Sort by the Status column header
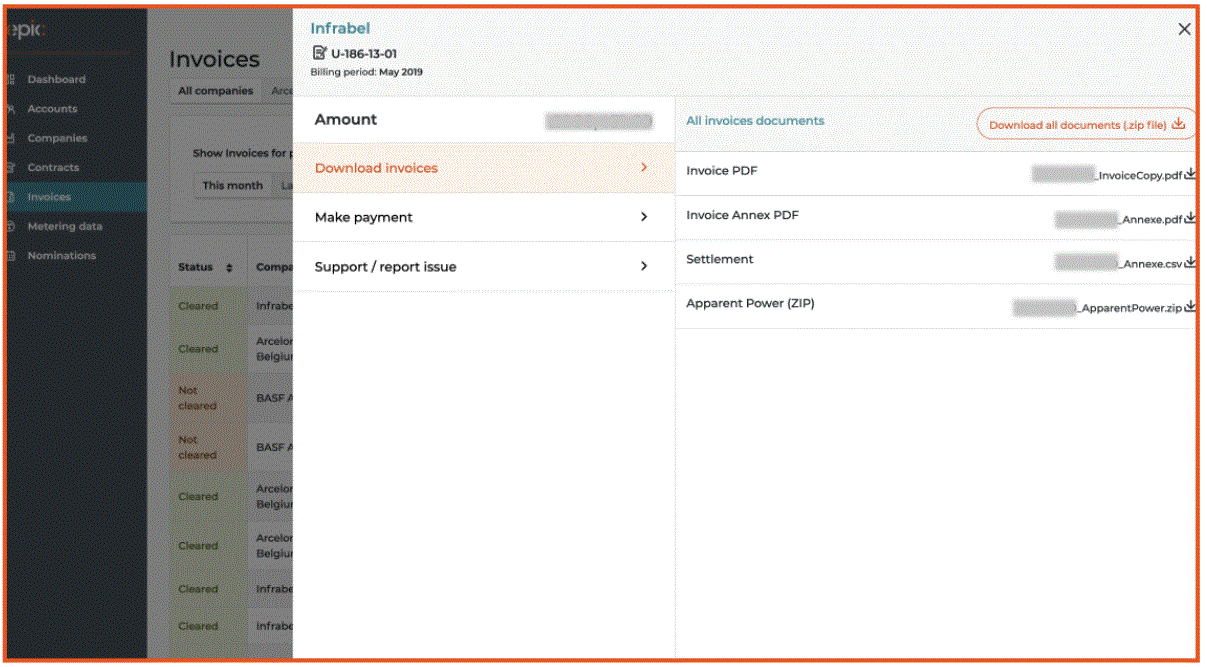The height and width of the screenshot is (667, 1207). [x=205, y=267]
